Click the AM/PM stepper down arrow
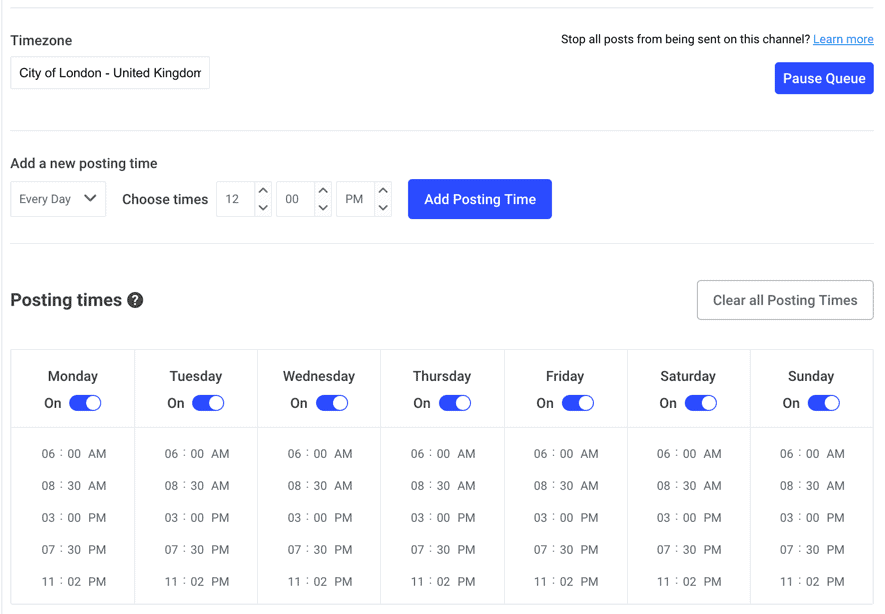Viewport: 885px width, 614px height. (383, 208)
